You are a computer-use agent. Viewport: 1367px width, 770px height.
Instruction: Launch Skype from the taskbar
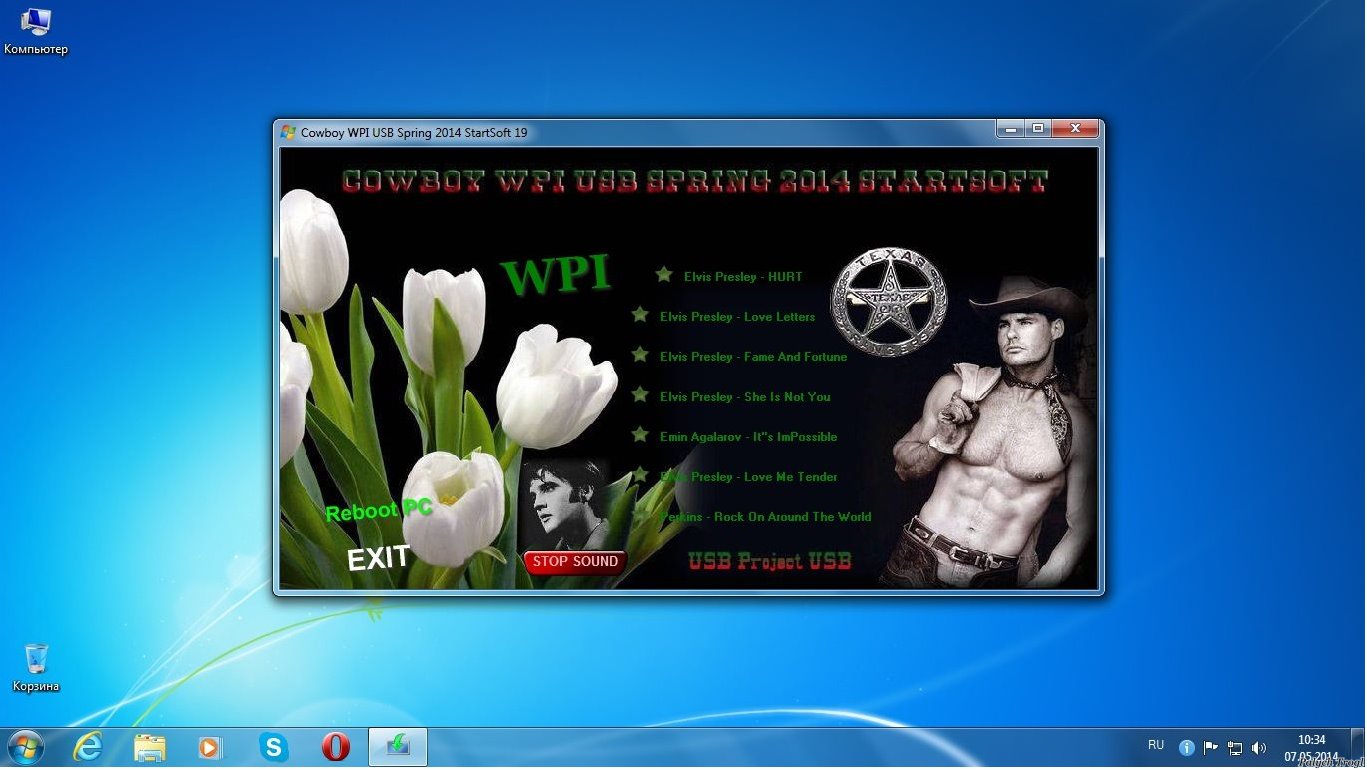point(273,747)
